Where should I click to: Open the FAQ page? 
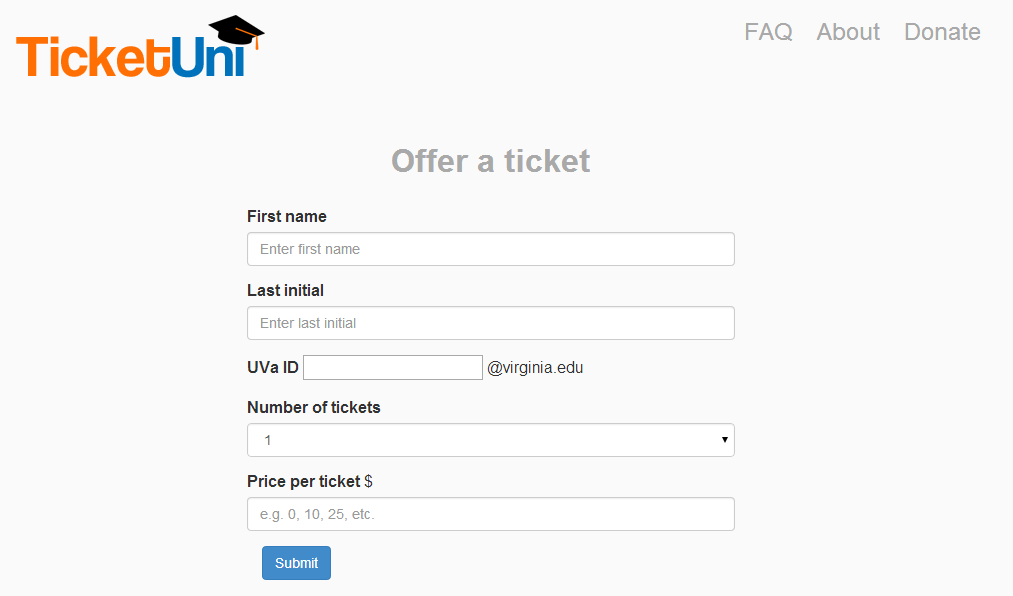[x=768, y=32]
